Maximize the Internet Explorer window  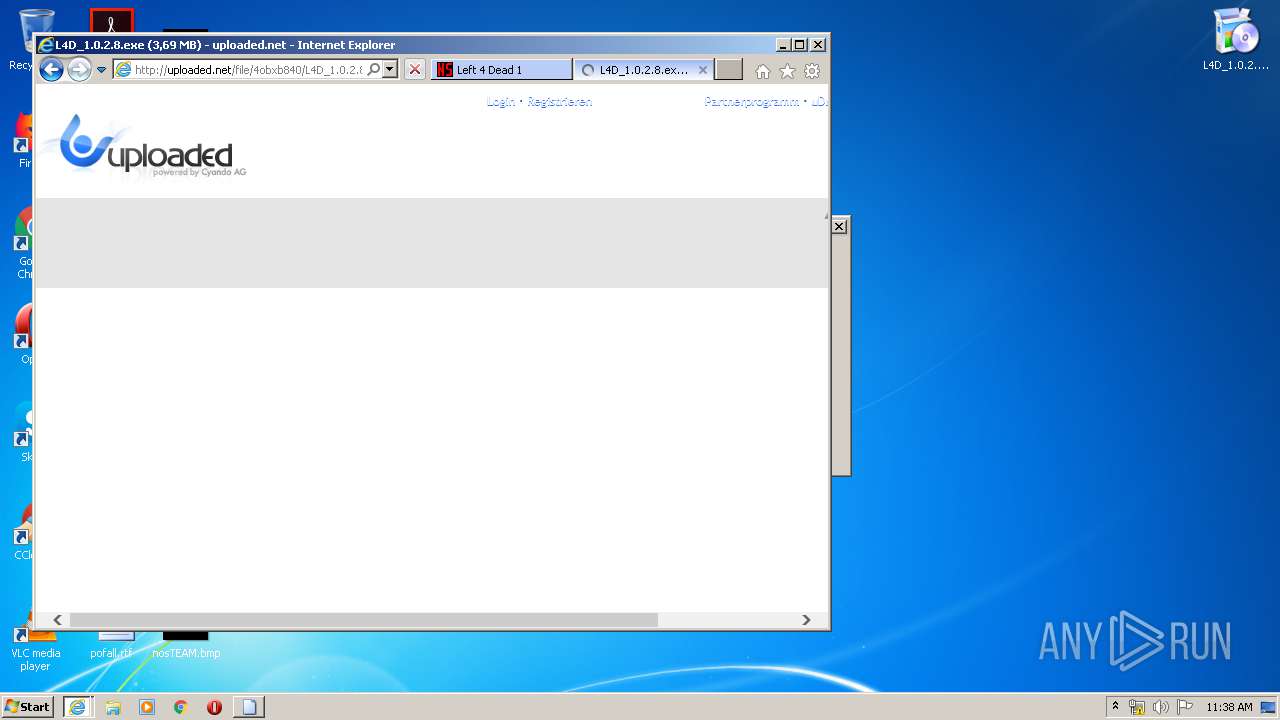799,44
